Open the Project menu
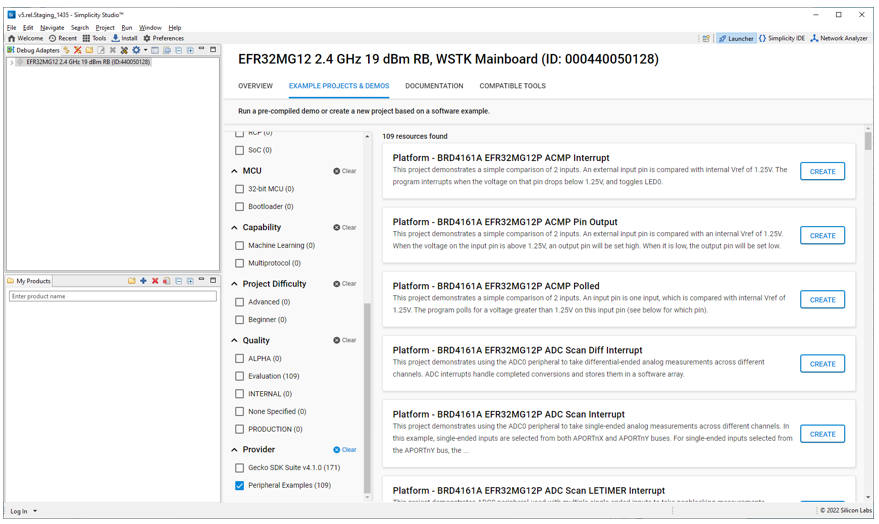Screen dimensions: 879x524 click(x=105, y=27)
